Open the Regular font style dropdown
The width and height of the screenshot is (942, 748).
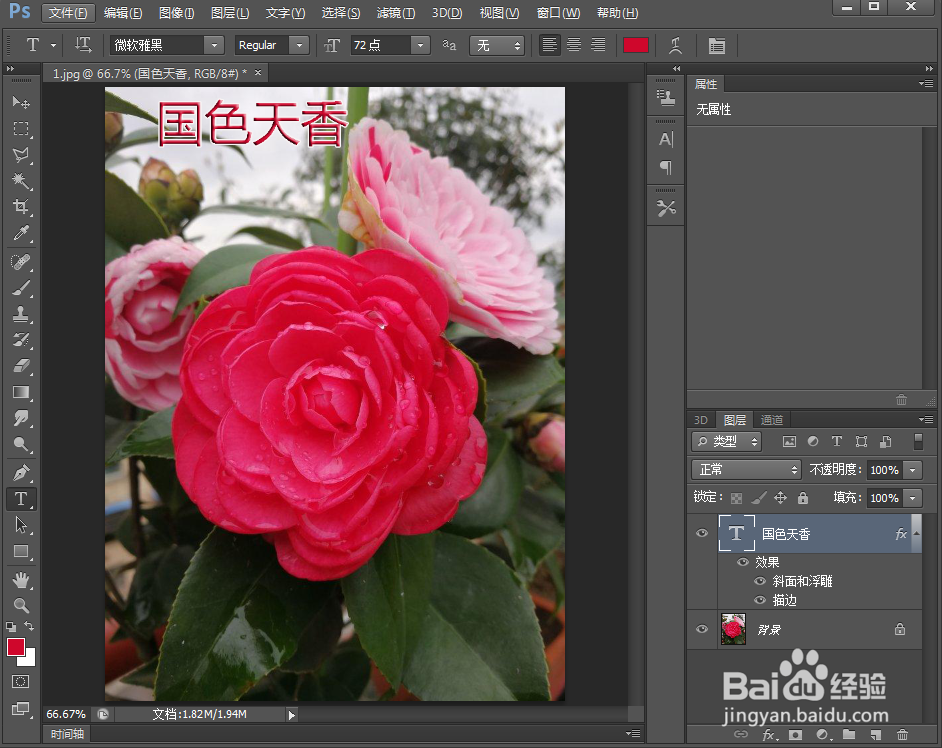click(x=299, y=45)
